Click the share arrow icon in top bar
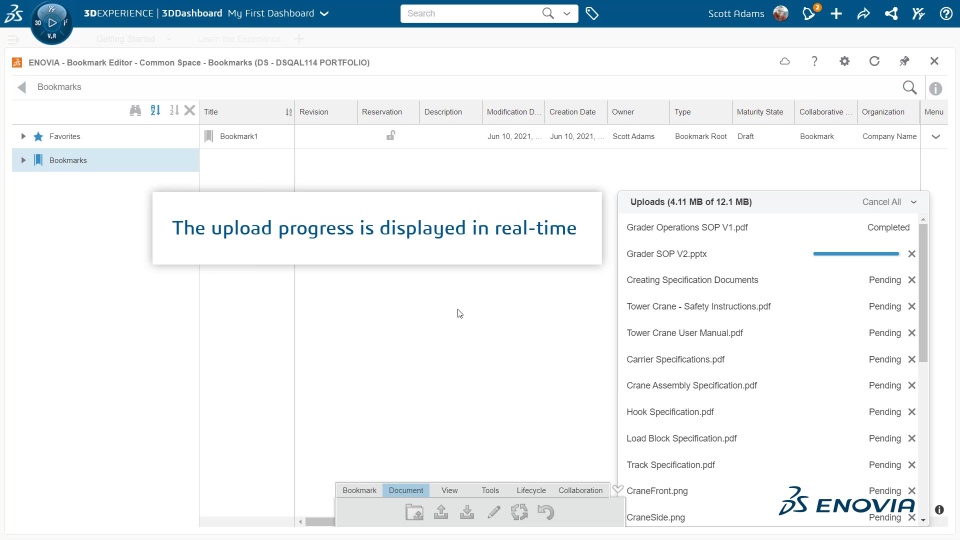The width and height of the screenshot is (960, 540). coord(863,13)
